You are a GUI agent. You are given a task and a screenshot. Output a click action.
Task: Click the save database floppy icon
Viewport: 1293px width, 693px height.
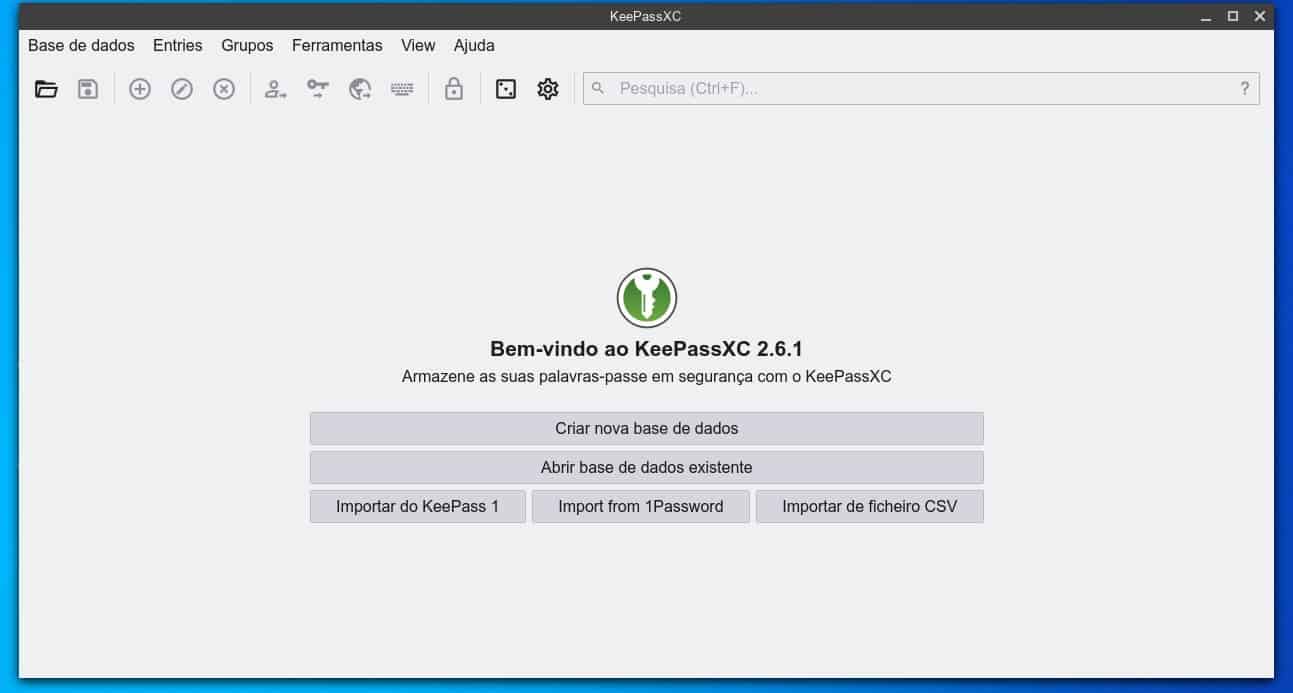(x=88, y=89)
